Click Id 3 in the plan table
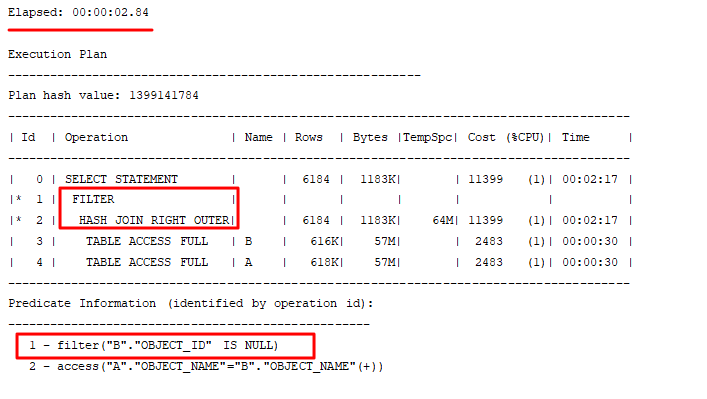 [39, 241]
